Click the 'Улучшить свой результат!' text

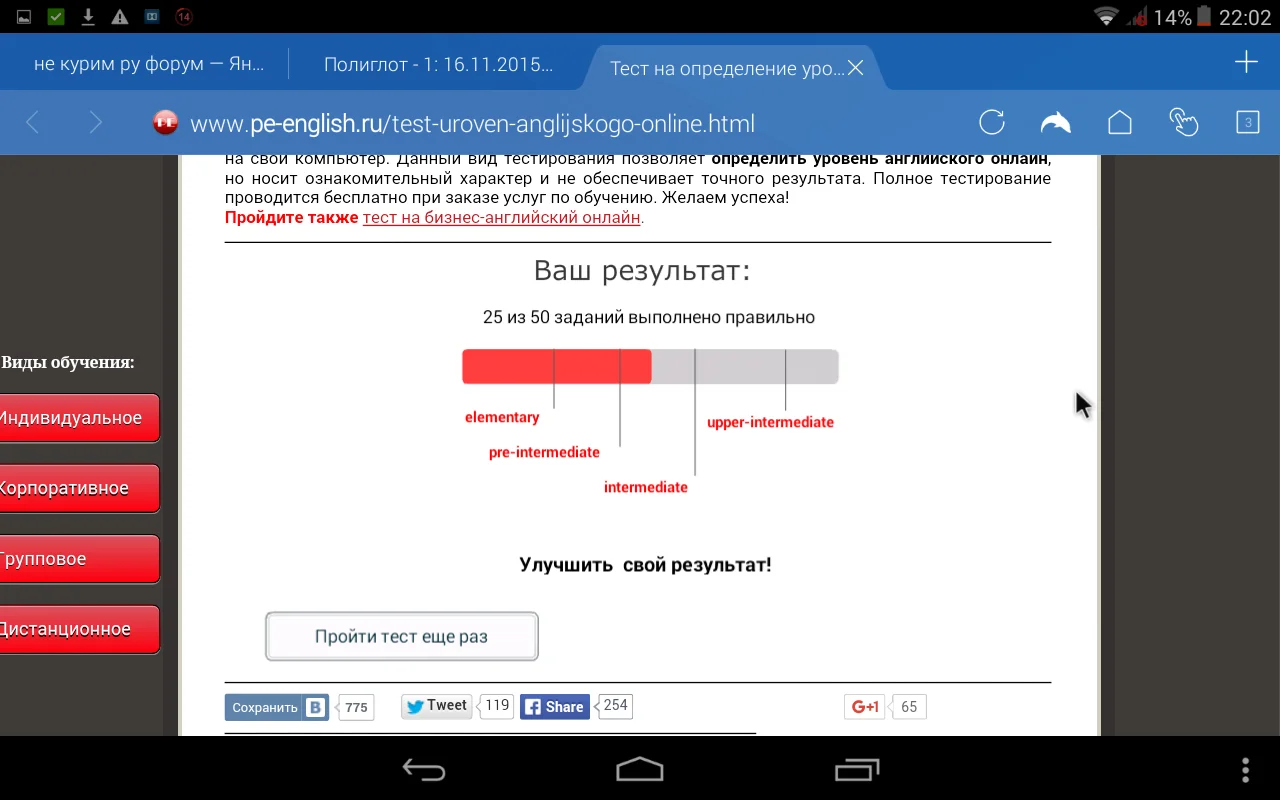point(645,565)
